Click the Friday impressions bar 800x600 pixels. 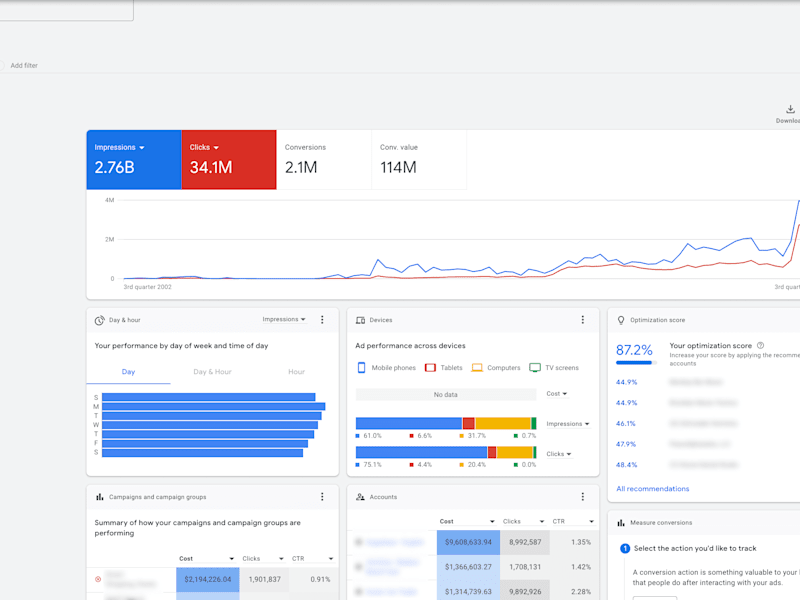[x=205, y=444]
